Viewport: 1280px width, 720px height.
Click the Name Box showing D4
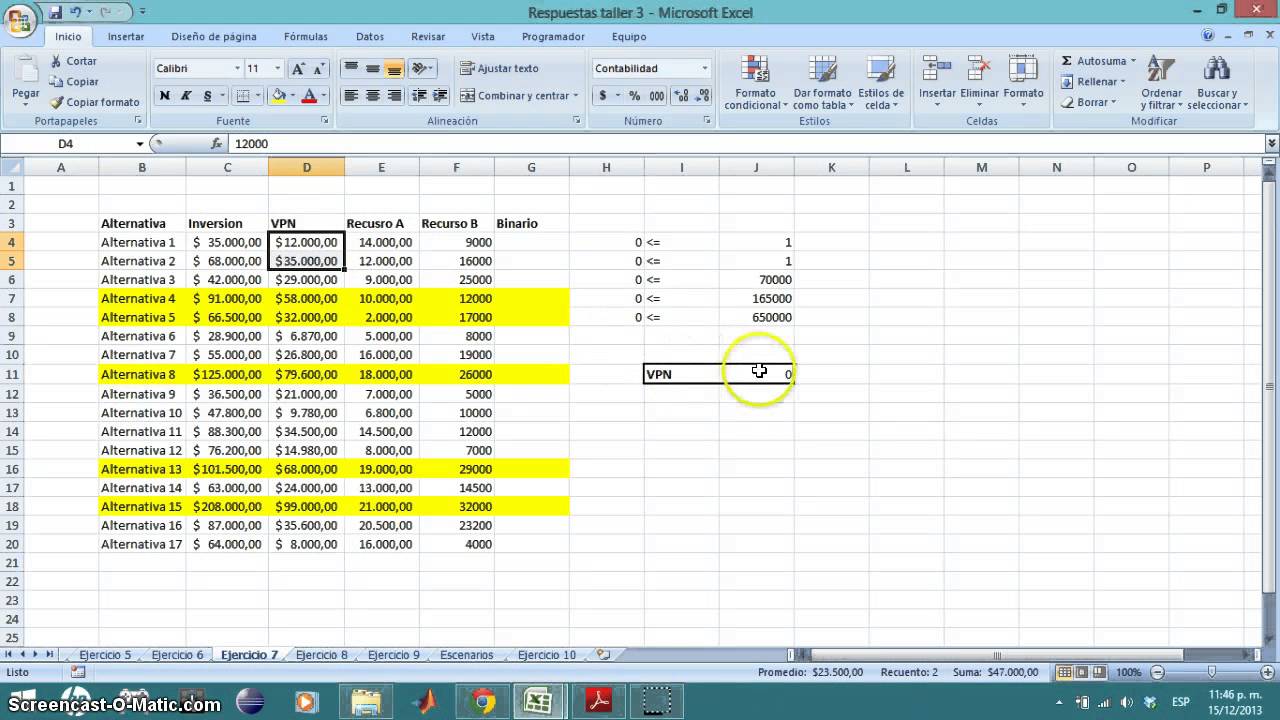pos(66,144)
